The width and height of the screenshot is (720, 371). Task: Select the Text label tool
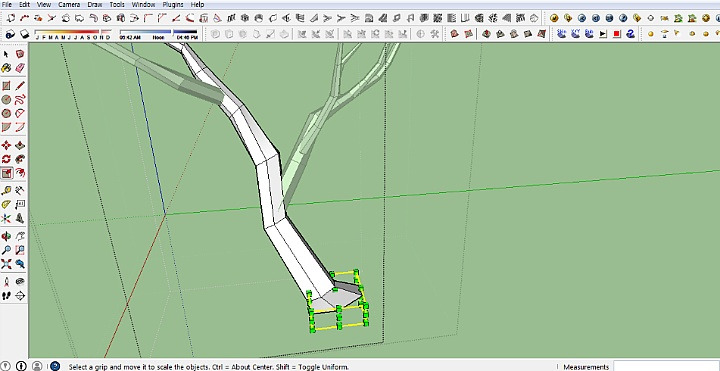(x=20, y=204)
